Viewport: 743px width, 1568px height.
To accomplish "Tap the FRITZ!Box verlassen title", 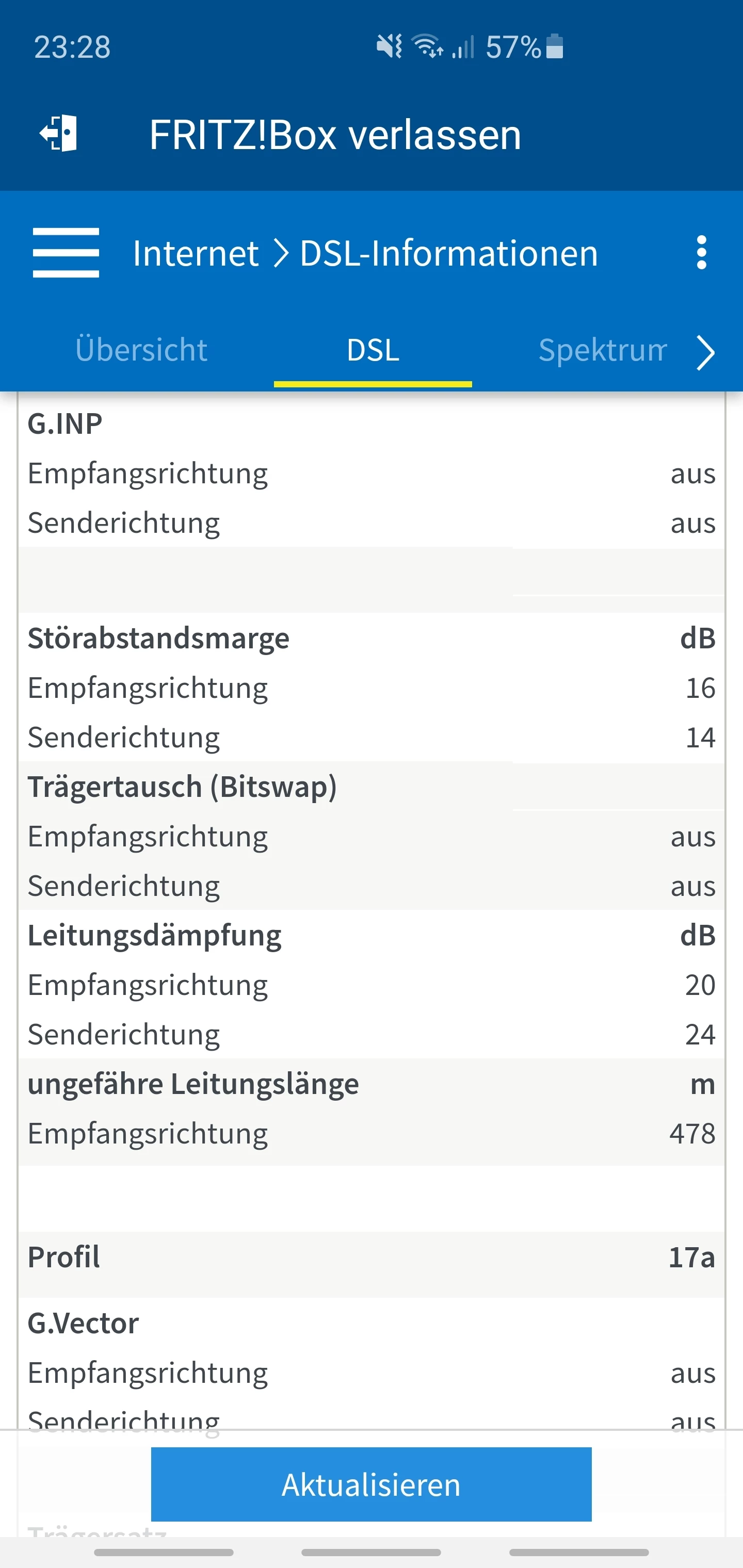I will (x=335, y=135).
